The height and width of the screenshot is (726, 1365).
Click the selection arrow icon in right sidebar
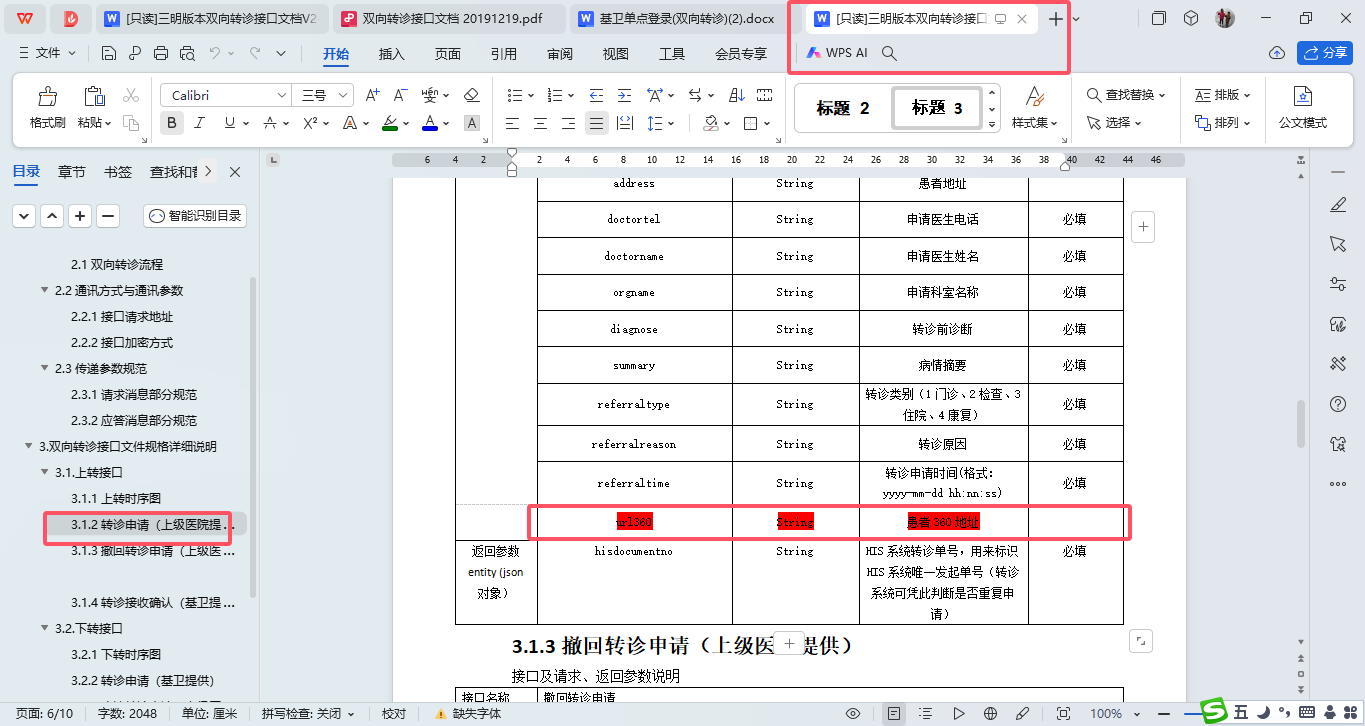(1338, 244)
